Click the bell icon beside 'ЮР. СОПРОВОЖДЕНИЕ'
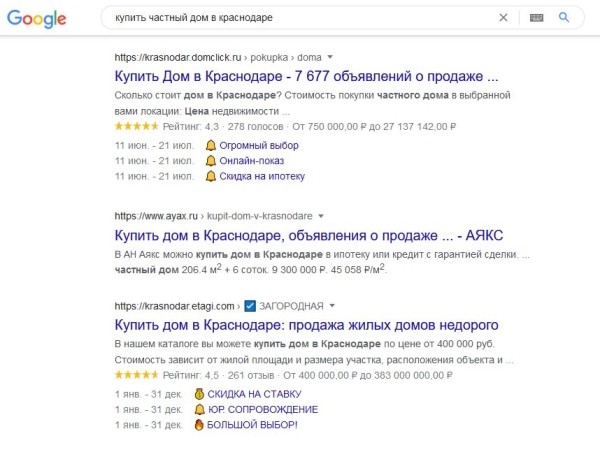The height and width of the screenshot is (452, 600). [199, 410]
